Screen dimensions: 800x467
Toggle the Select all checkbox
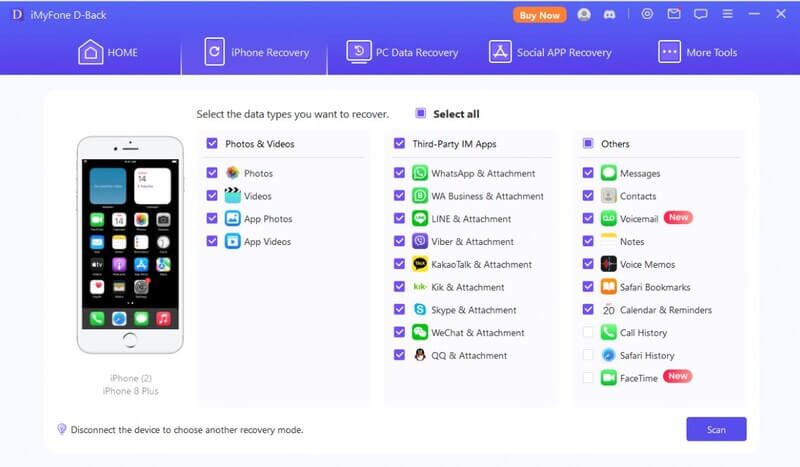tap(420, 113)
